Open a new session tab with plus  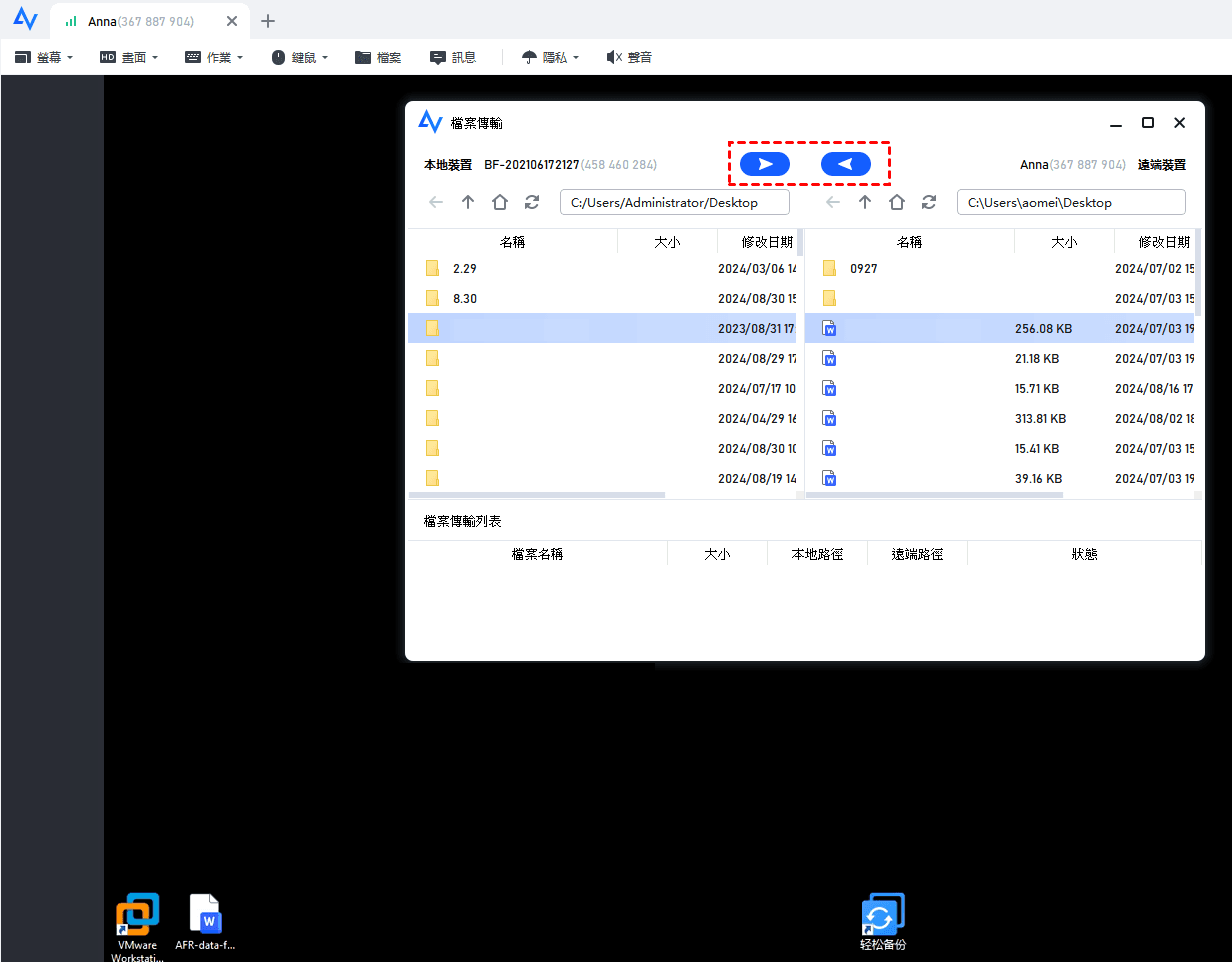point(268,21)
